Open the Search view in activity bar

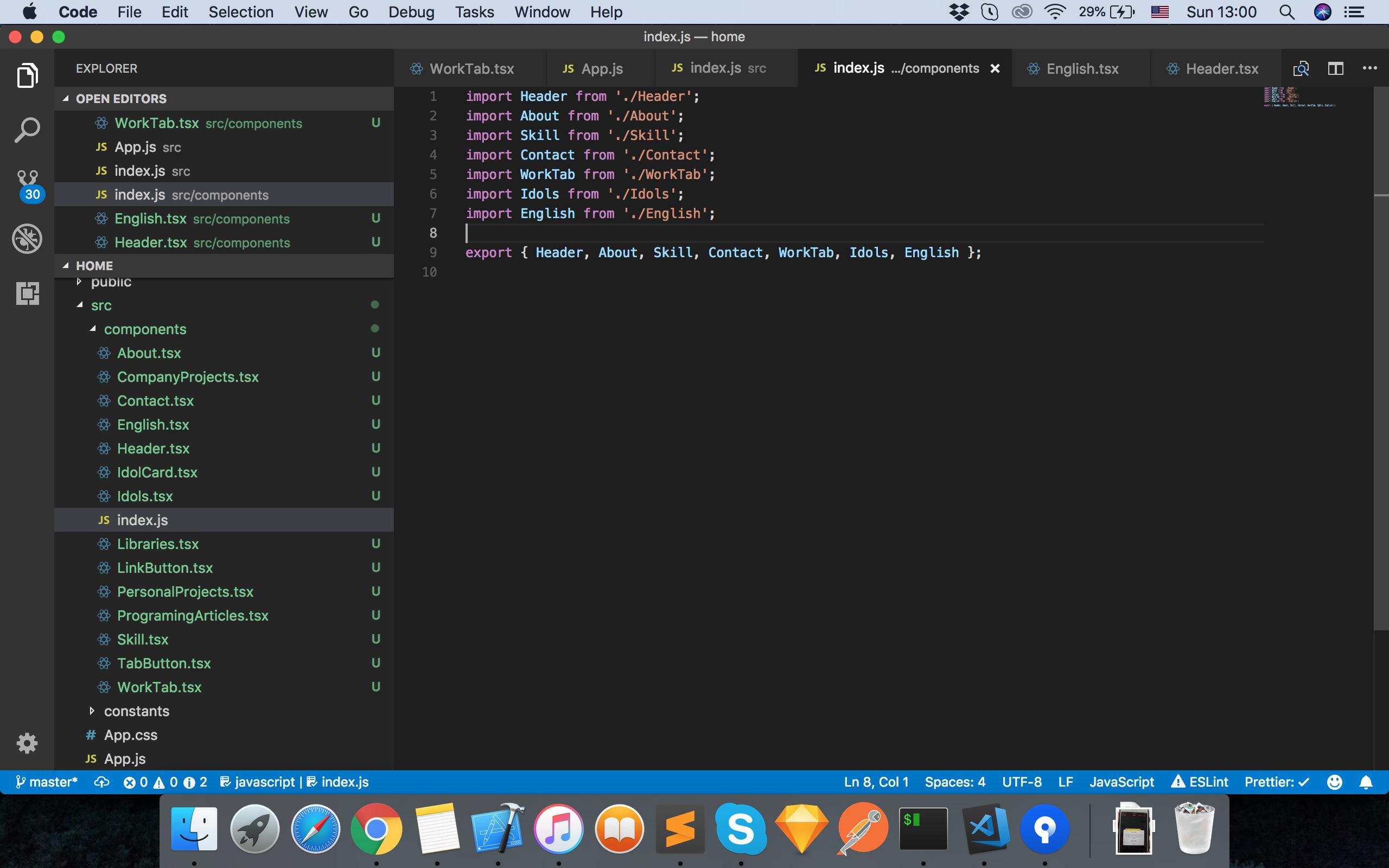(27, 130)
